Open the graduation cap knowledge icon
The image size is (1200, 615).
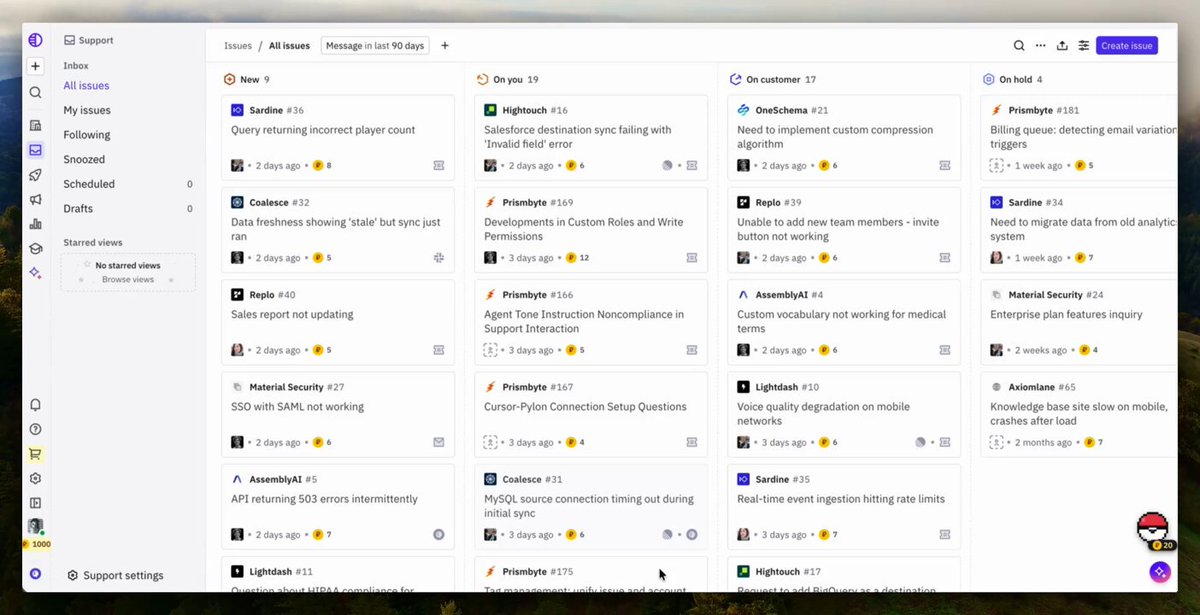(35, 249)
